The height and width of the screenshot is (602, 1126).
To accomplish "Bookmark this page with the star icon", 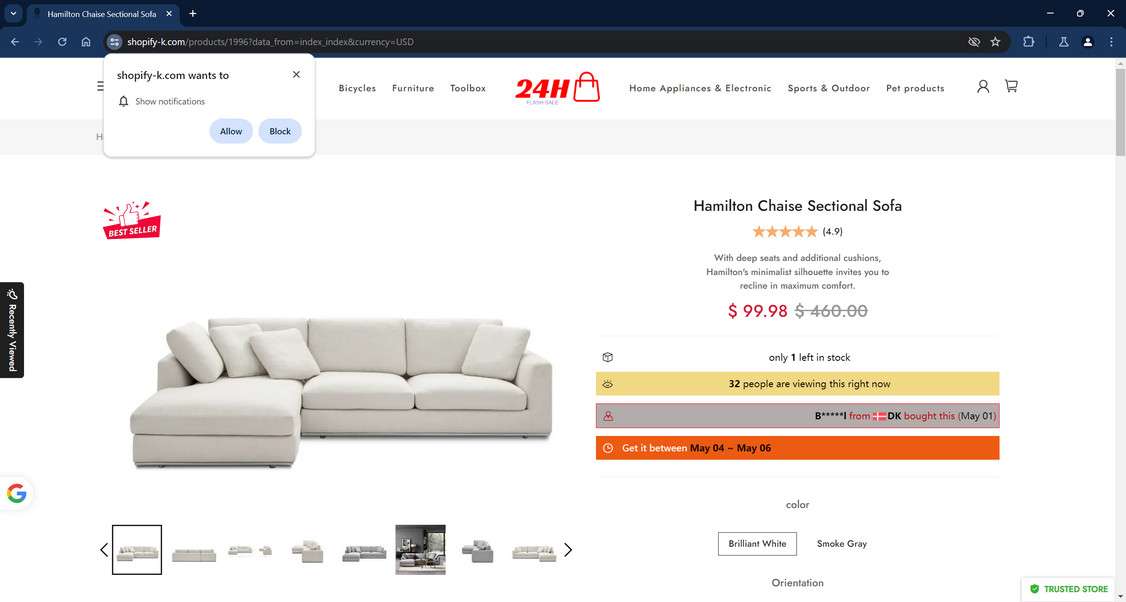I will (x=995, y=42).
